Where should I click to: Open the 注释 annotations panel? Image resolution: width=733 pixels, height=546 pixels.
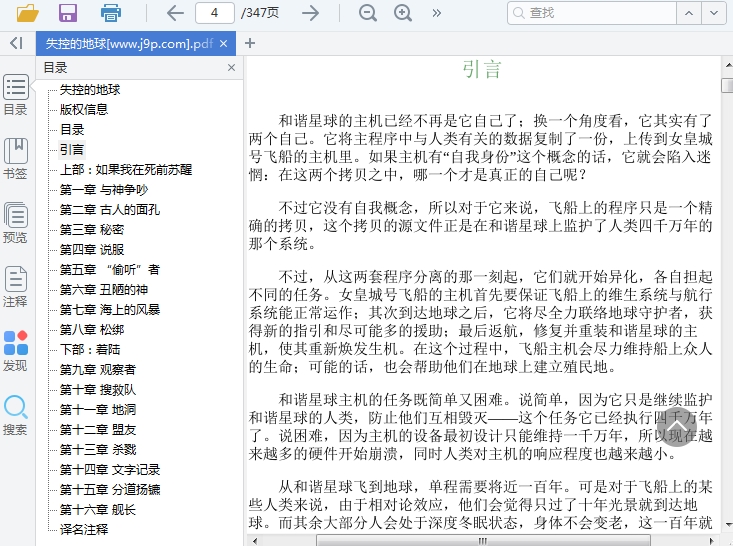tap(15, 287)
